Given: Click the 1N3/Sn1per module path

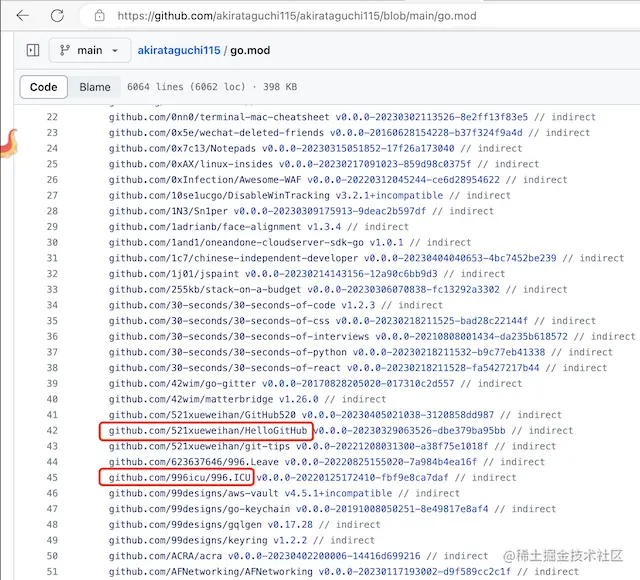Looking at the screenshot, I should tap(168, 211).
